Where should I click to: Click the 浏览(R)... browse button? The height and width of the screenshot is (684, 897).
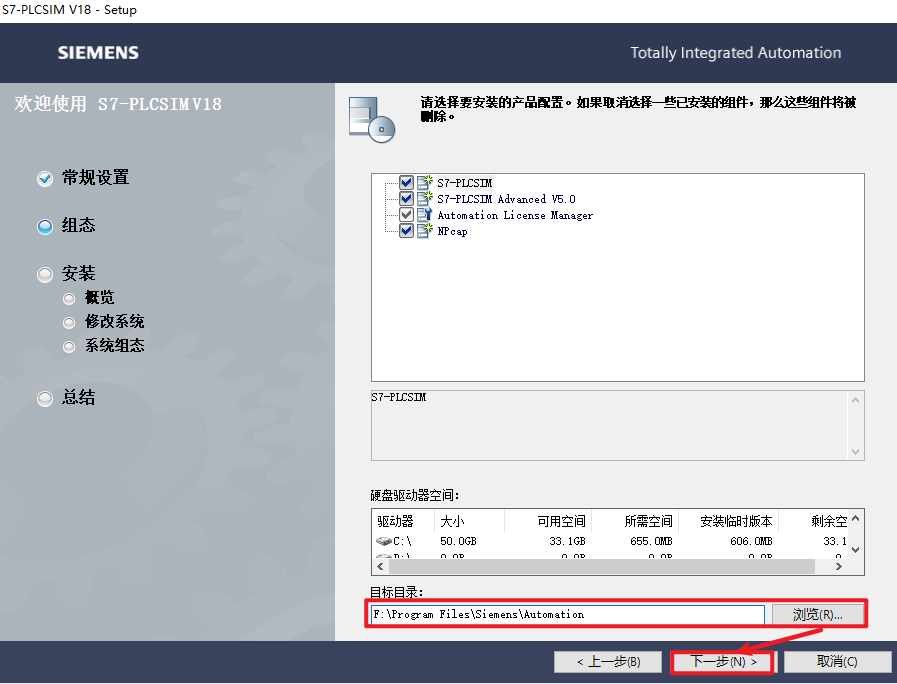pos(817,615)
